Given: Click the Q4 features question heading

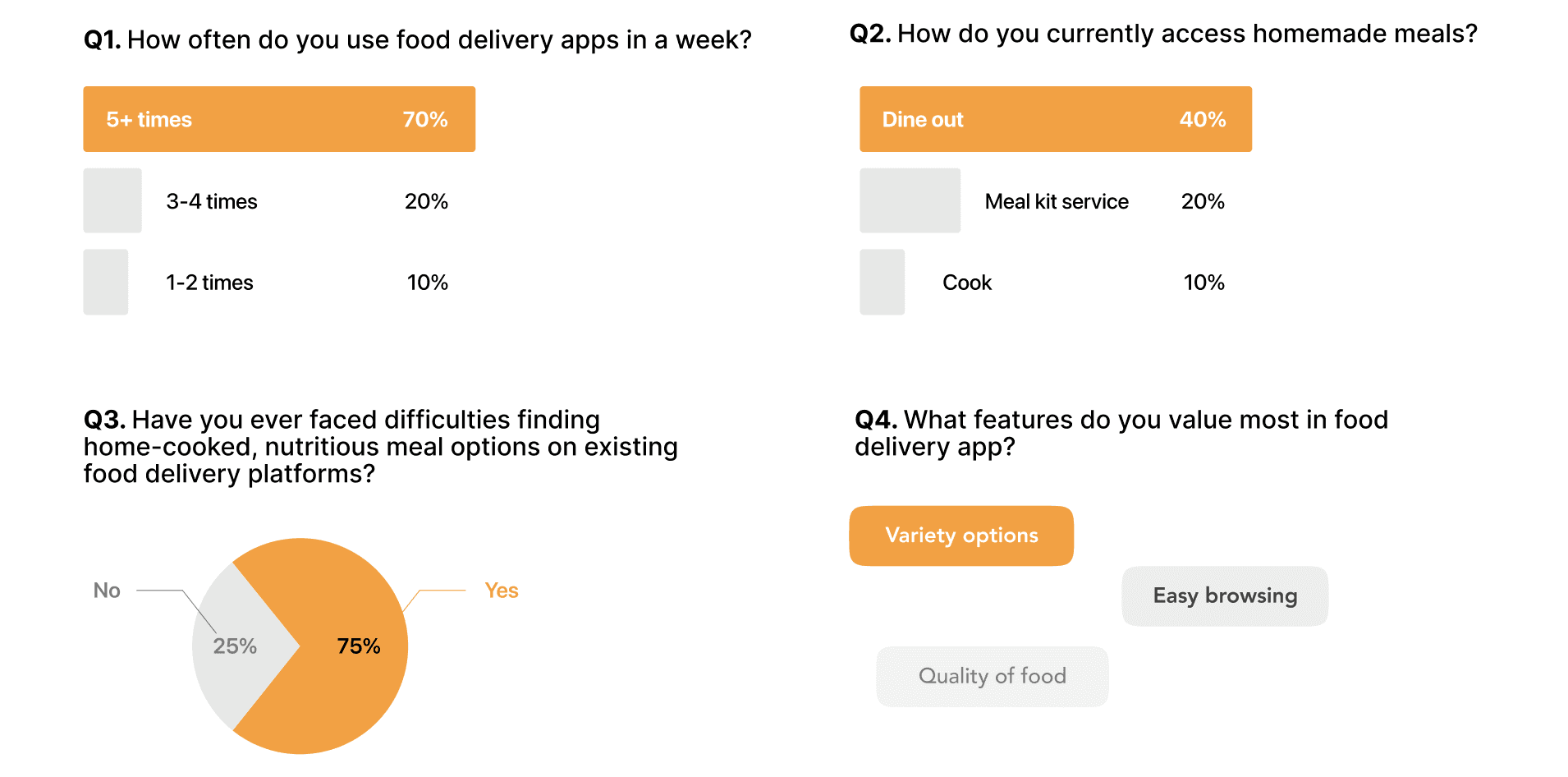Looking at the screenshot, I should point(1121,433).
